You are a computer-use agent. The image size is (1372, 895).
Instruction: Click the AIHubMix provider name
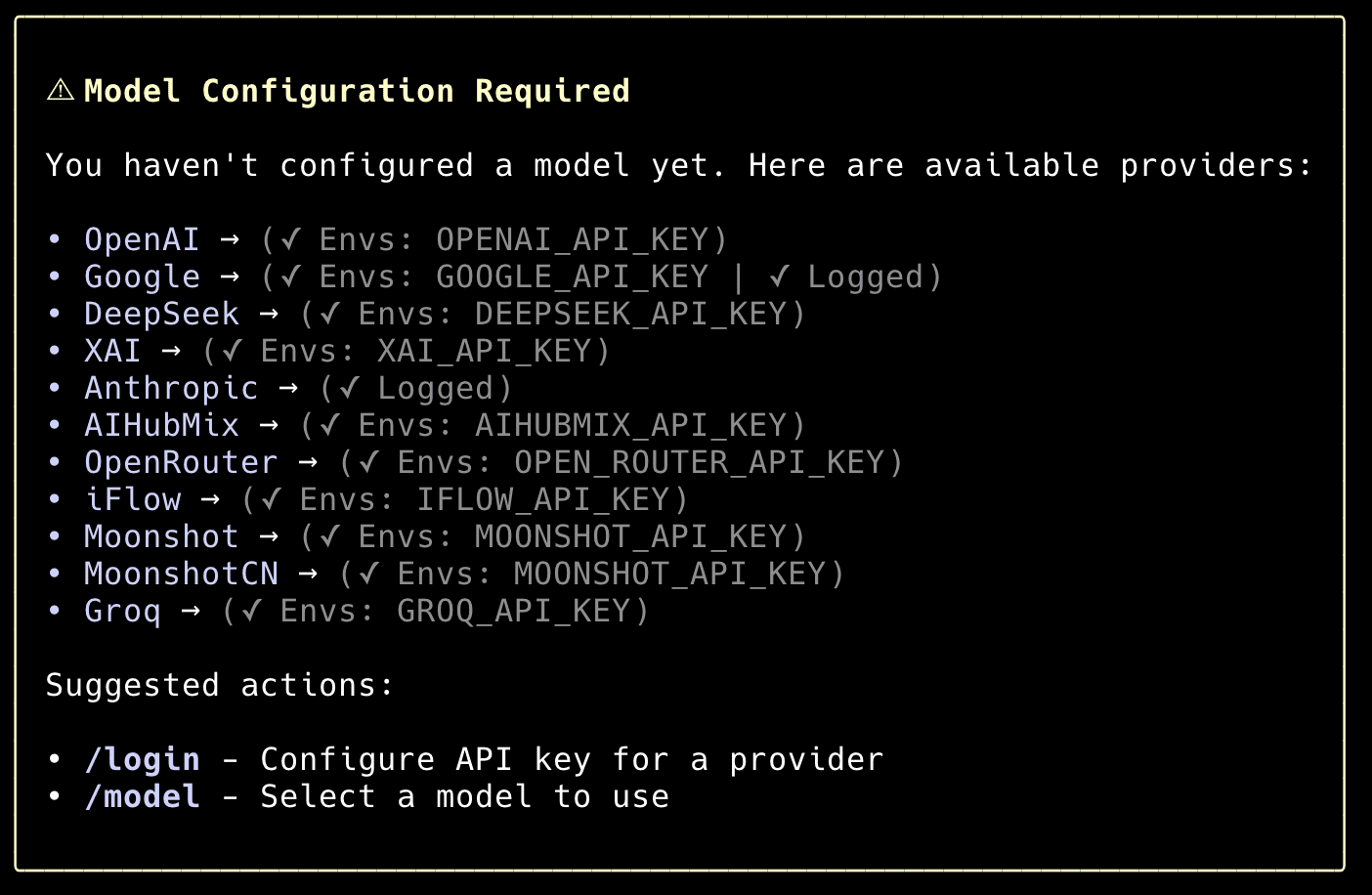(161, 425)
